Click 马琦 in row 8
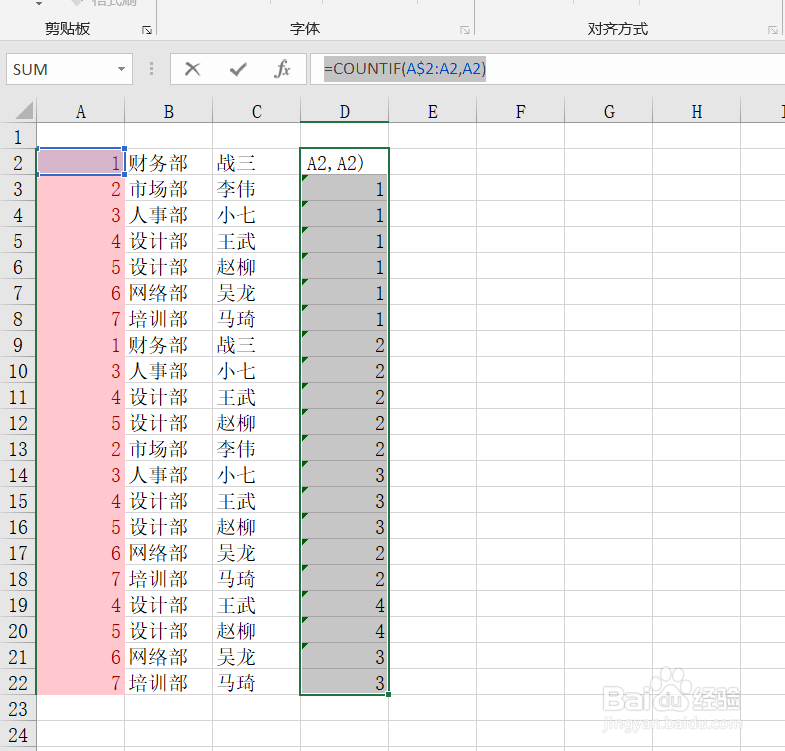785x751 pixels. click(x=236, y=319)
